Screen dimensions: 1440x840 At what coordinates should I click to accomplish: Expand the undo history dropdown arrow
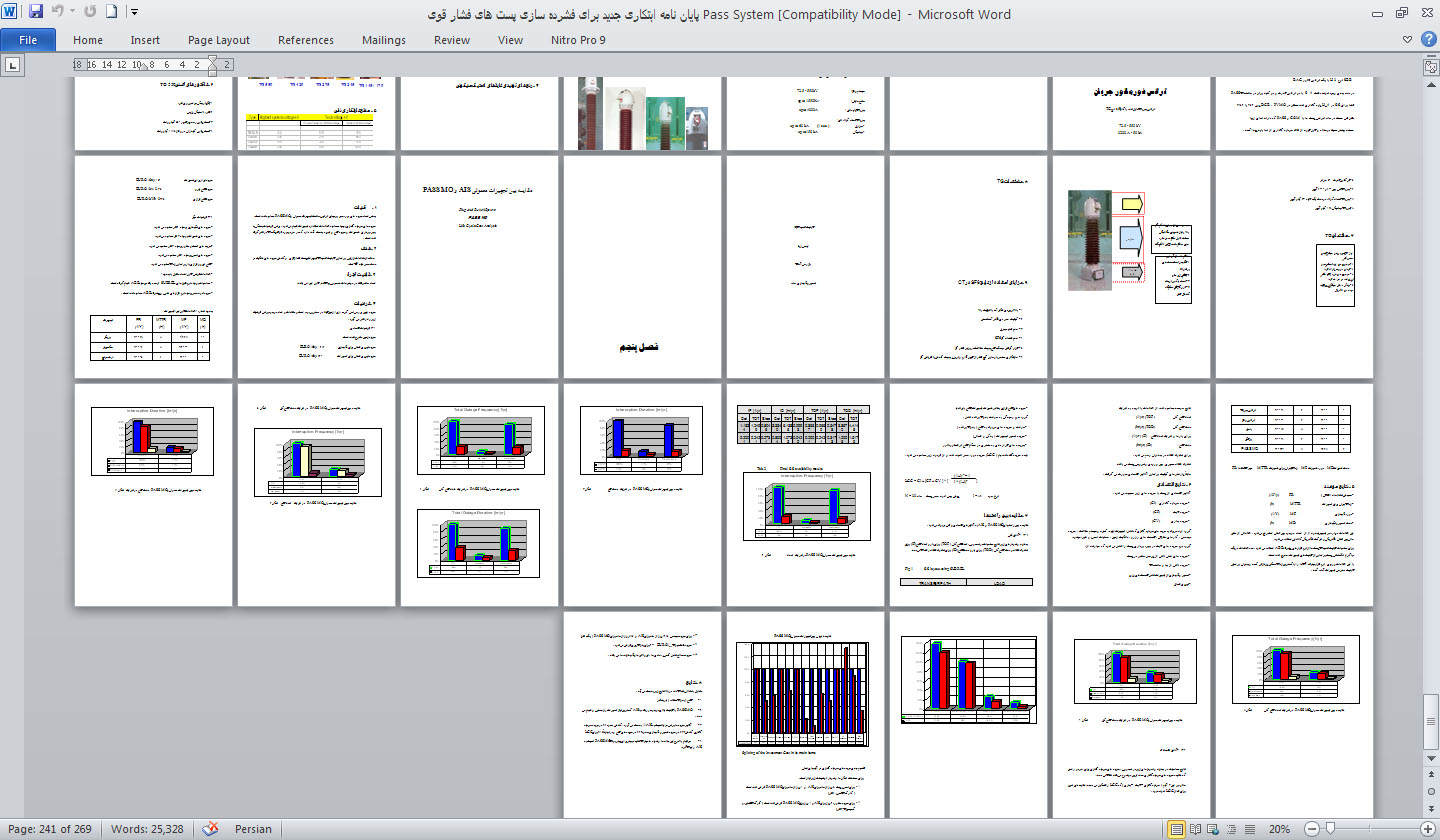point(73,13)
